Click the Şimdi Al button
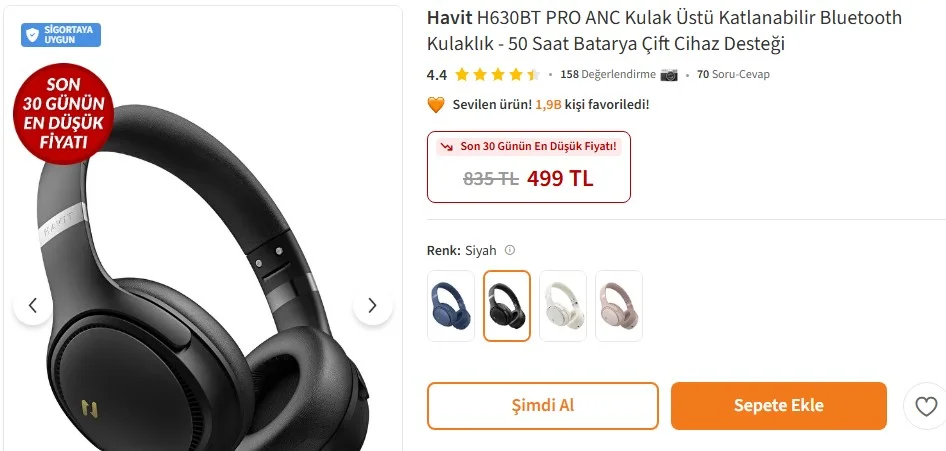Viewport: 946px width, 451px height. click(x=543, y=406)
